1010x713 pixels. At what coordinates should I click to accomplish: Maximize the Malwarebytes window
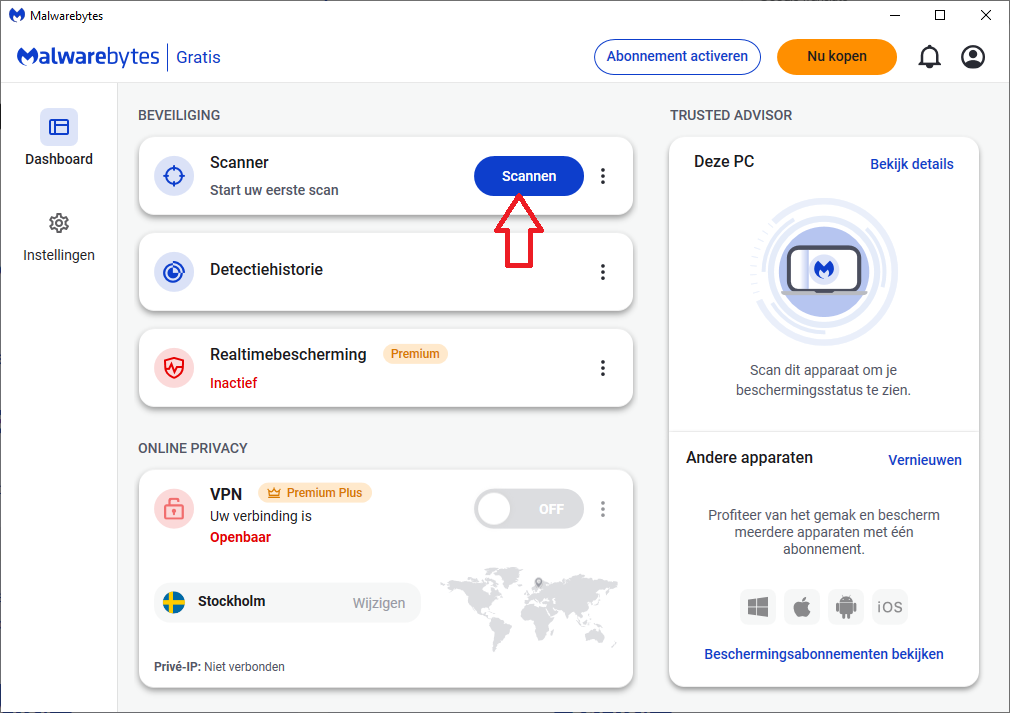click(x=940, y=15)
